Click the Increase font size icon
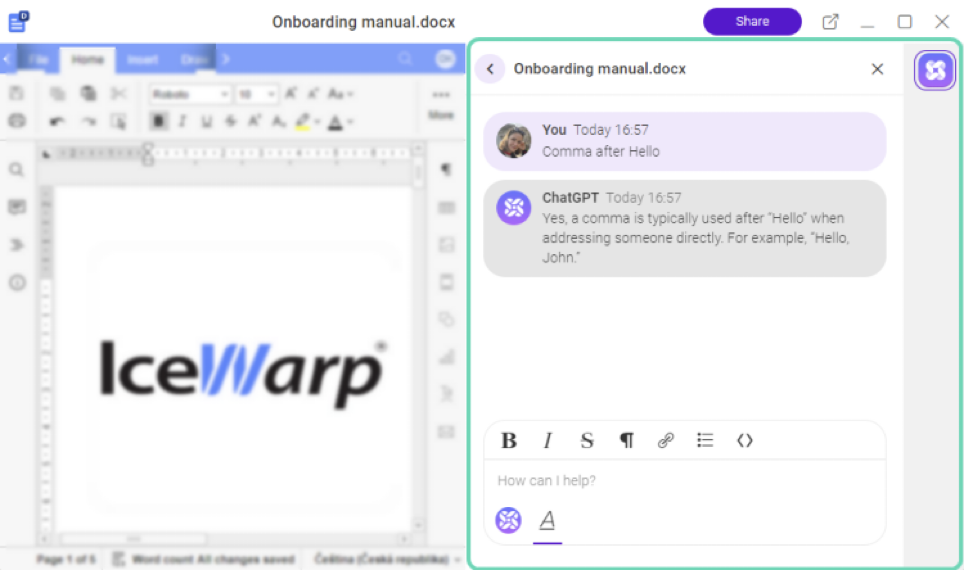 [290, 93]
